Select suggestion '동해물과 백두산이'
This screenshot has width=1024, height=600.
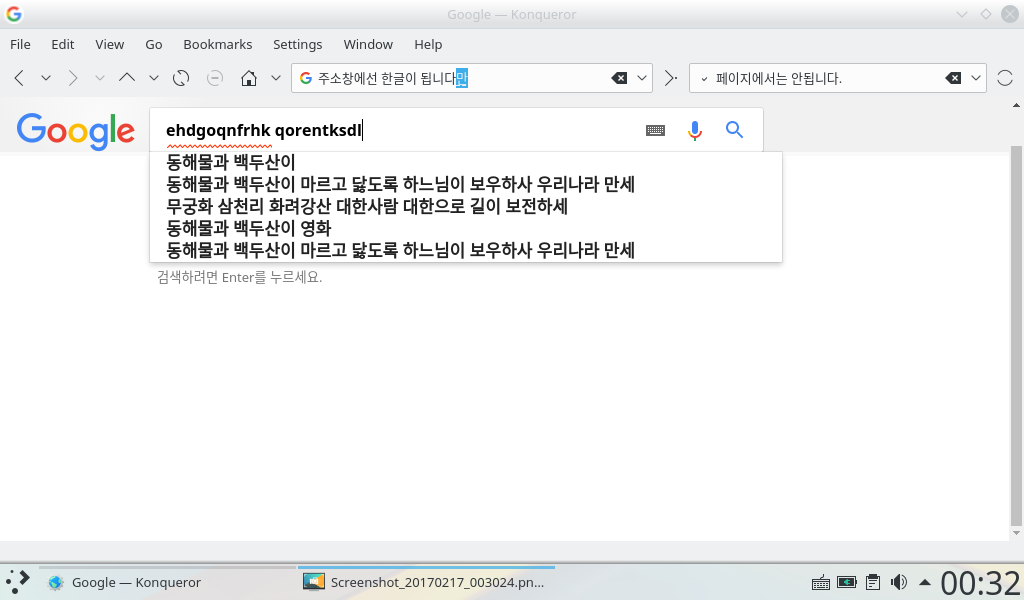click(x=466, y=162)
